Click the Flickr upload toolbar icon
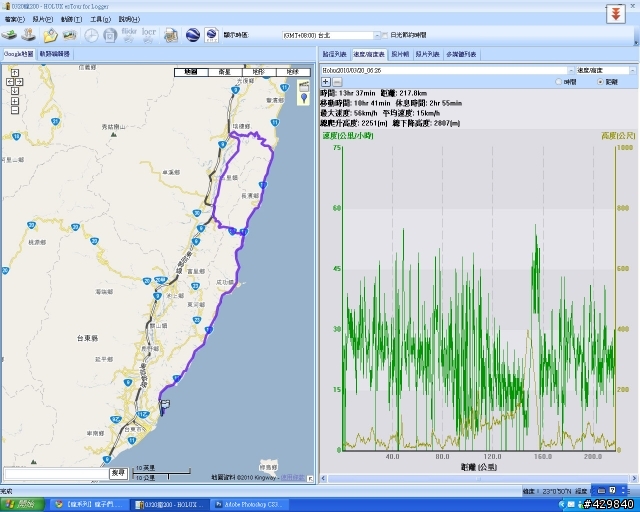This screenshot has height=512, width=640. 130,35
